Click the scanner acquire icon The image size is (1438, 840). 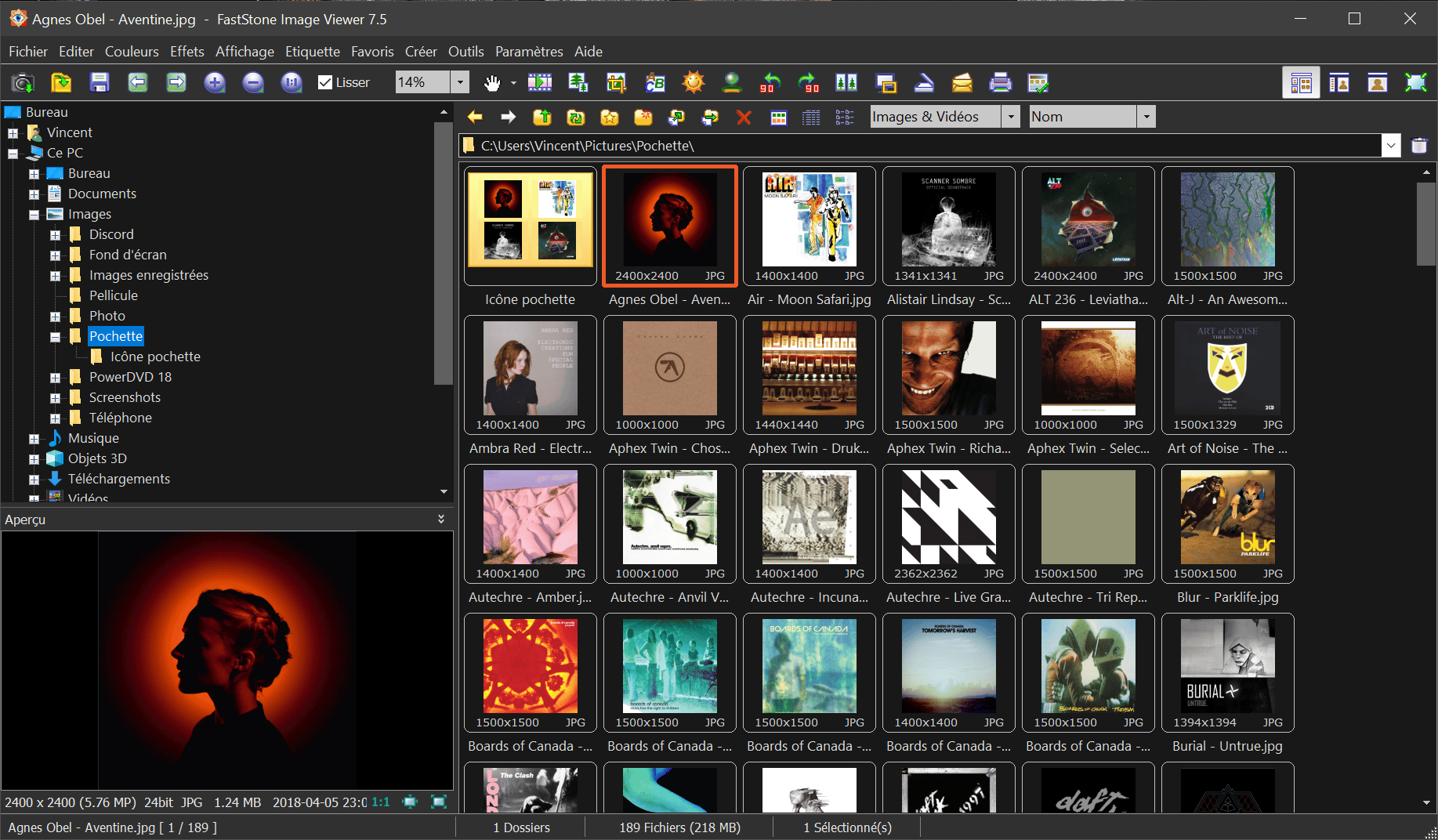tap(924, 82)
